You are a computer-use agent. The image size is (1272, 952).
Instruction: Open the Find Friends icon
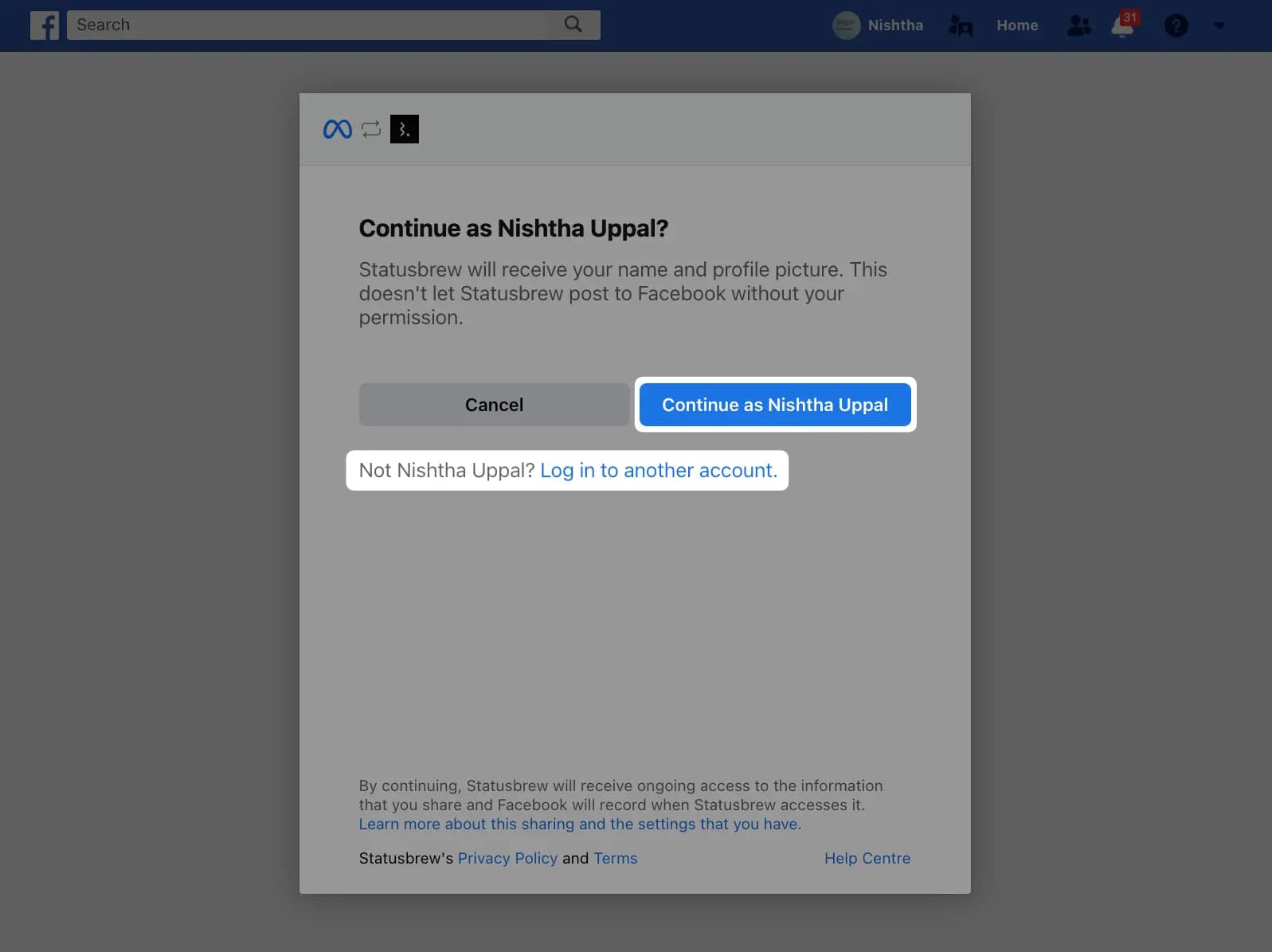coord(961,25)
